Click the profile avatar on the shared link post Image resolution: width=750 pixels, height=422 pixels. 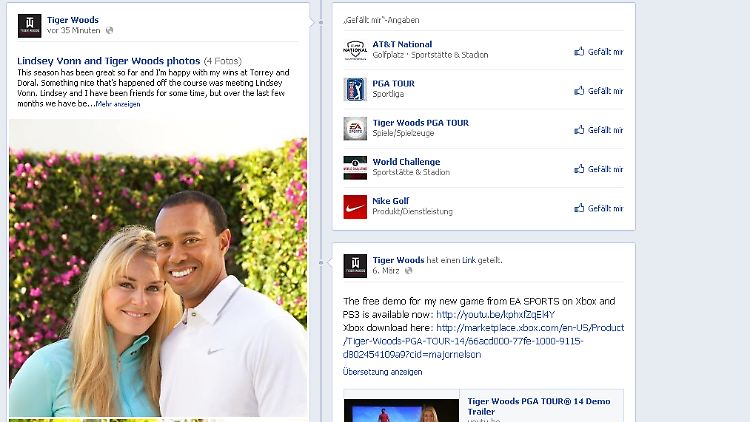pyautogui.click(x=355, y=265)
